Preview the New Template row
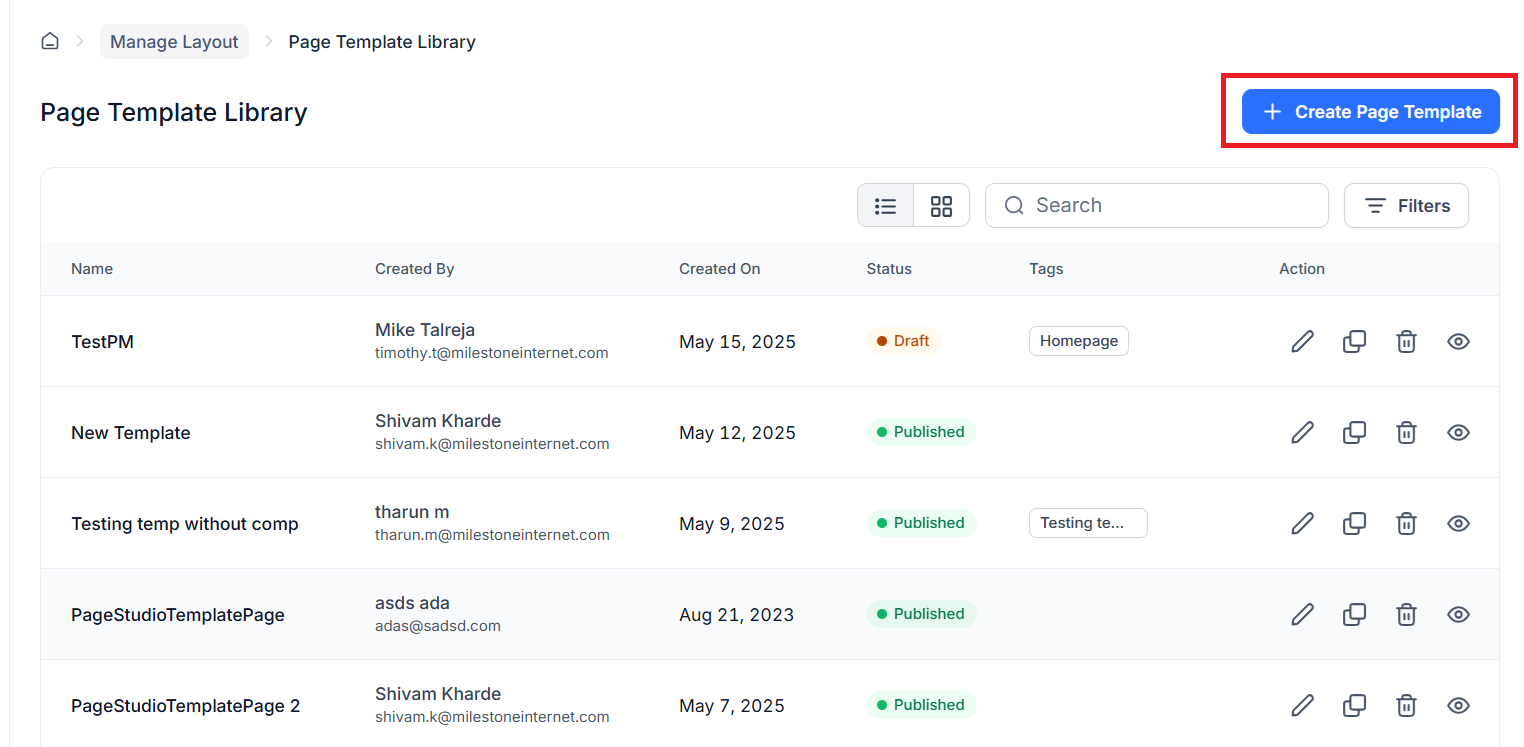This screenshot has height=747, width=1524. click(1459, 433)
